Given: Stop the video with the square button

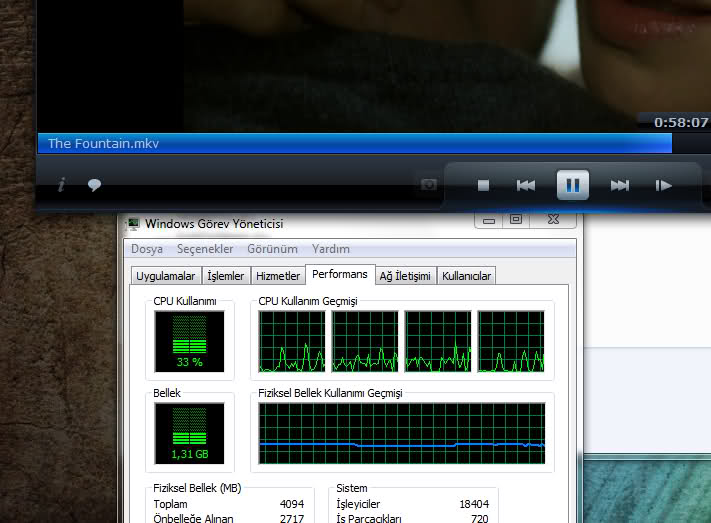Looking at the screenshot, I should [483, 185].
